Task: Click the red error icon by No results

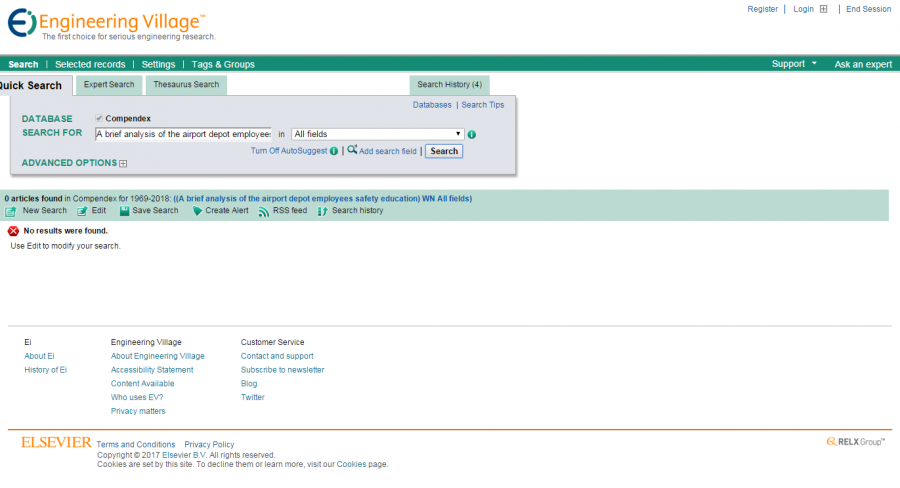Action: click(13, 231)
